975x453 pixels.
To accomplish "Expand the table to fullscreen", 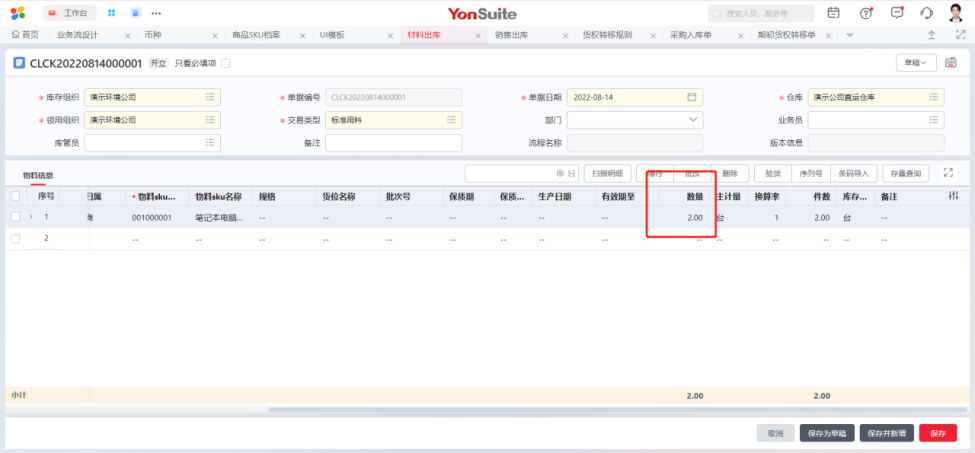I will coord(948,172).
